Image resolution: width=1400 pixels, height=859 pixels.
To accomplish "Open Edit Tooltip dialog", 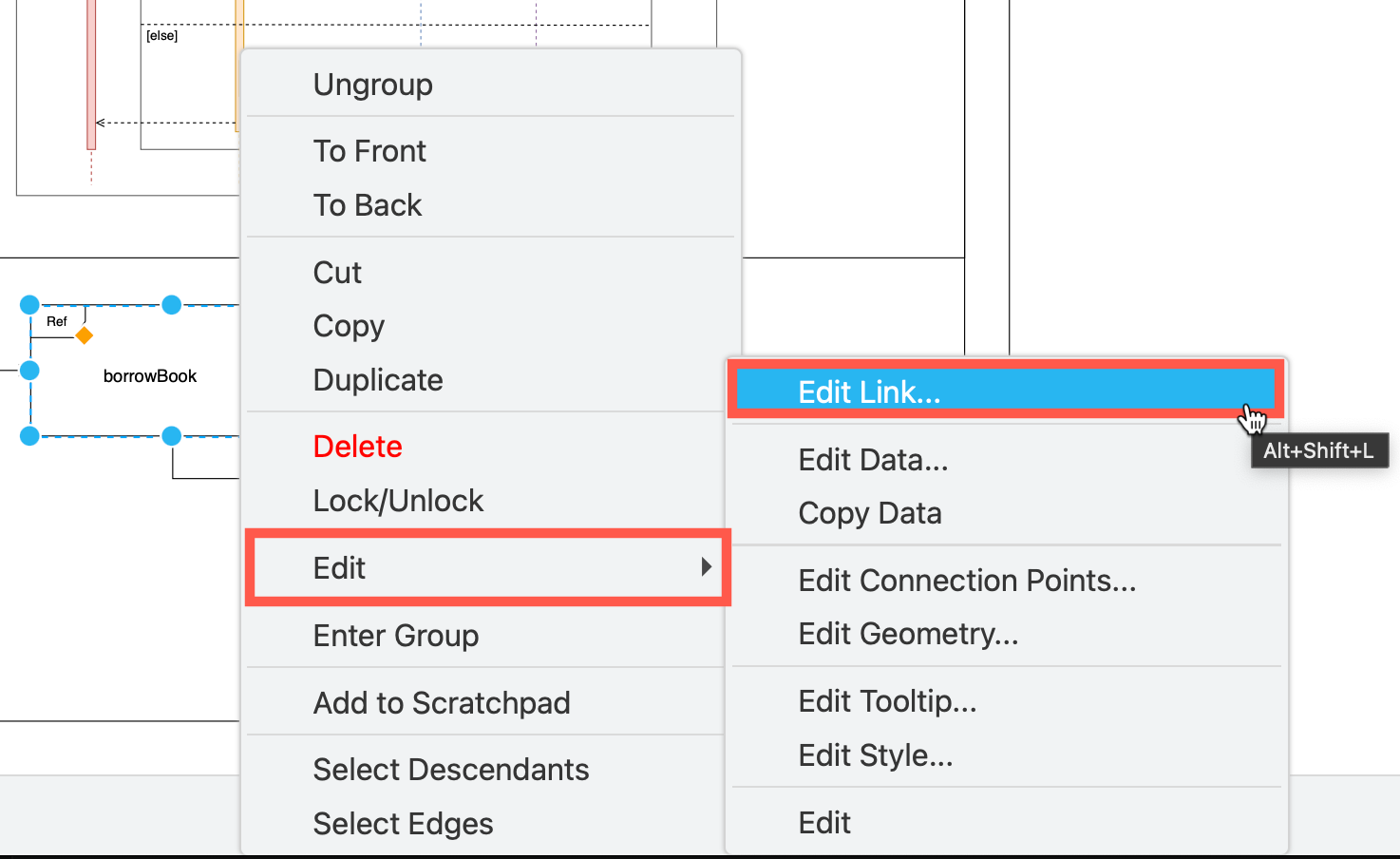I will click(887, 700).
